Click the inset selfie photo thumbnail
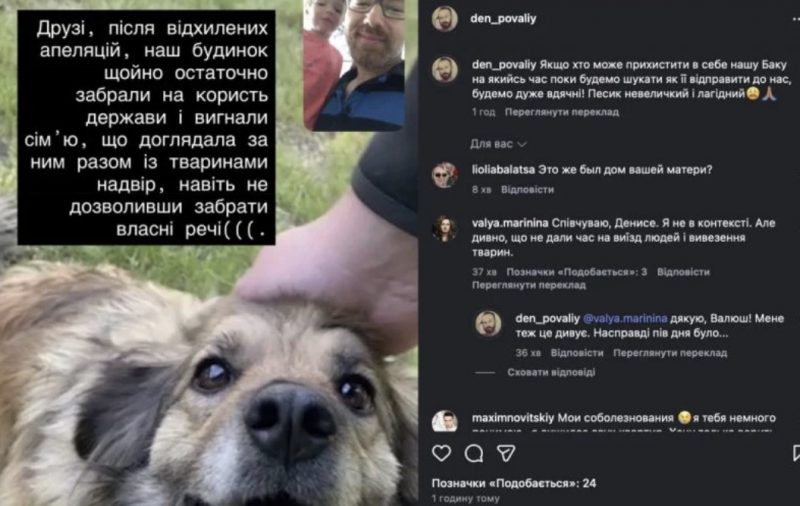The height and width of the screenshot is (506, 800). [x=355, y=64]
